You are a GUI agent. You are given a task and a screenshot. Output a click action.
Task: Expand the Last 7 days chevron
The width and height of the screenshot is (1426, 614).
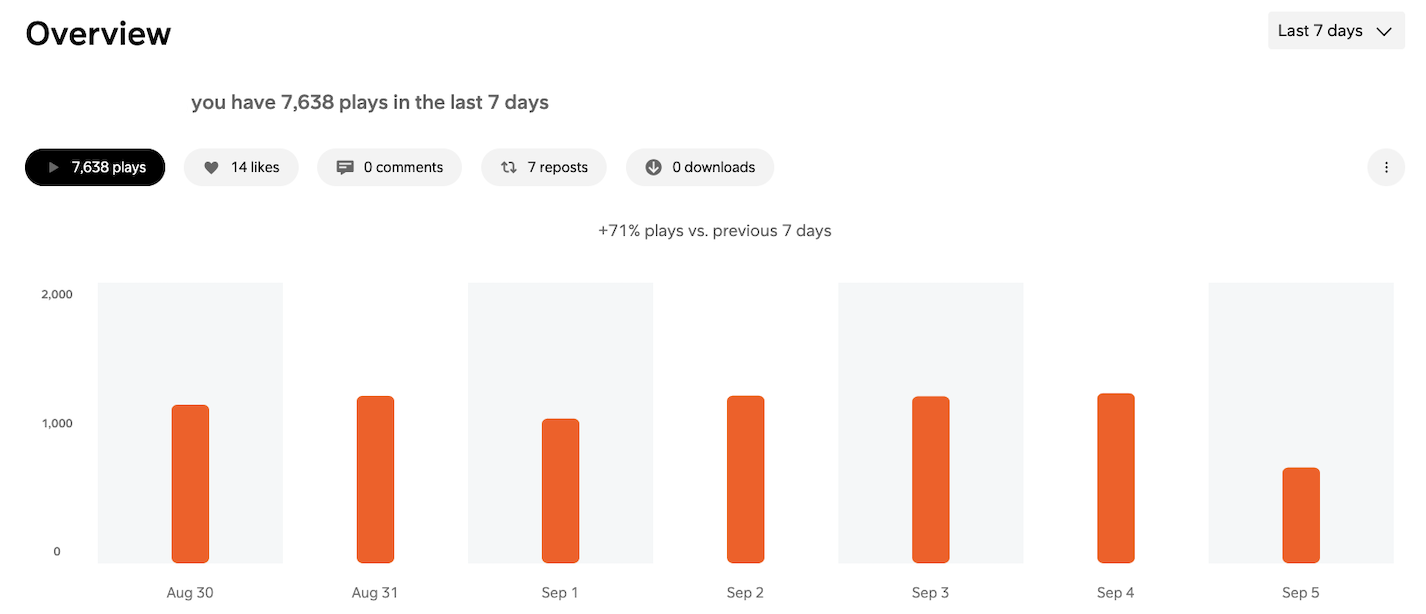coord(1384,31)
